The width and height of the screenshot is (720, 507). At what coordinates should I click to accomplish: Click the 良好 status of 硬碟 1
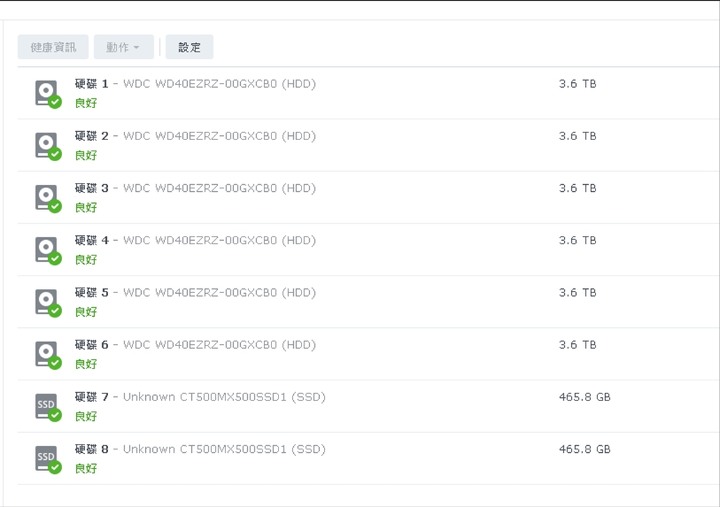(x=86, y=103)
